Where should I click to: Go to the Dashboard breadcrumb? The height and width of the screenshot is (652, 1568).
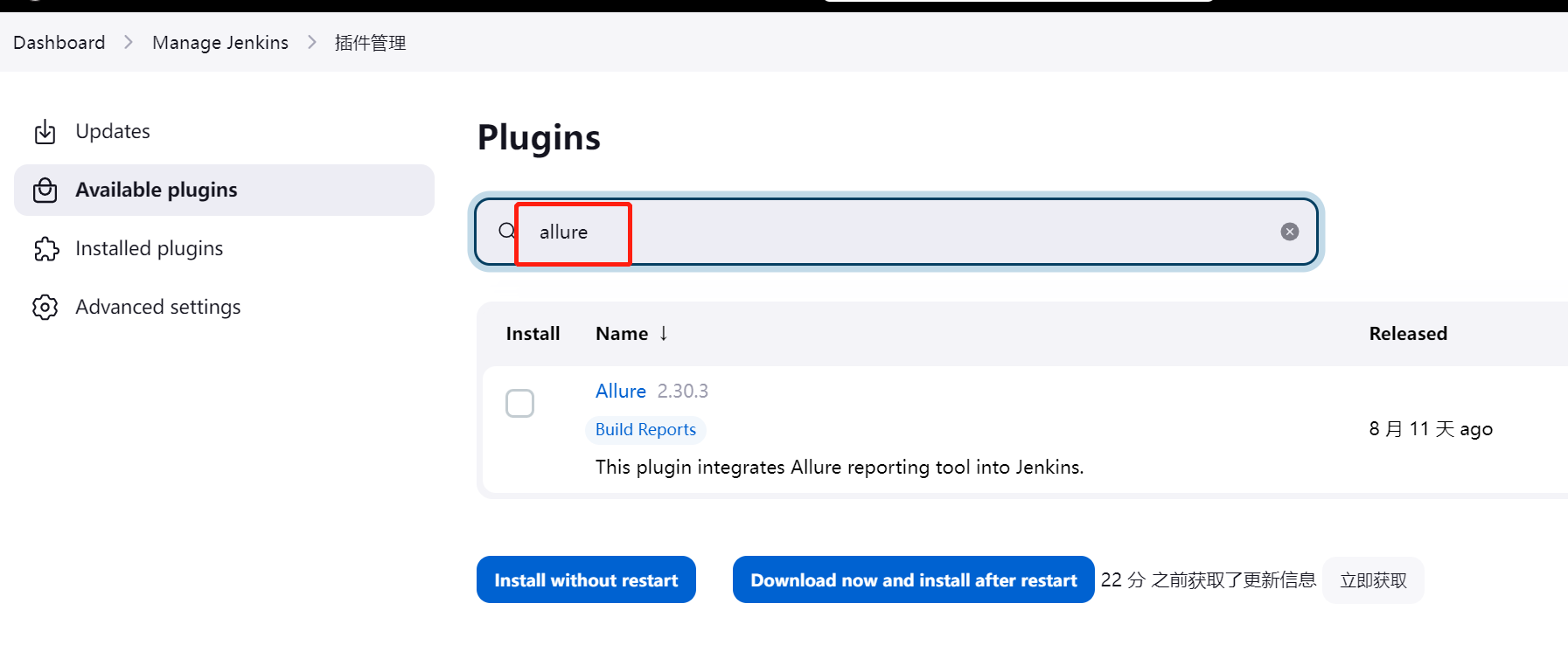[59, 43]
